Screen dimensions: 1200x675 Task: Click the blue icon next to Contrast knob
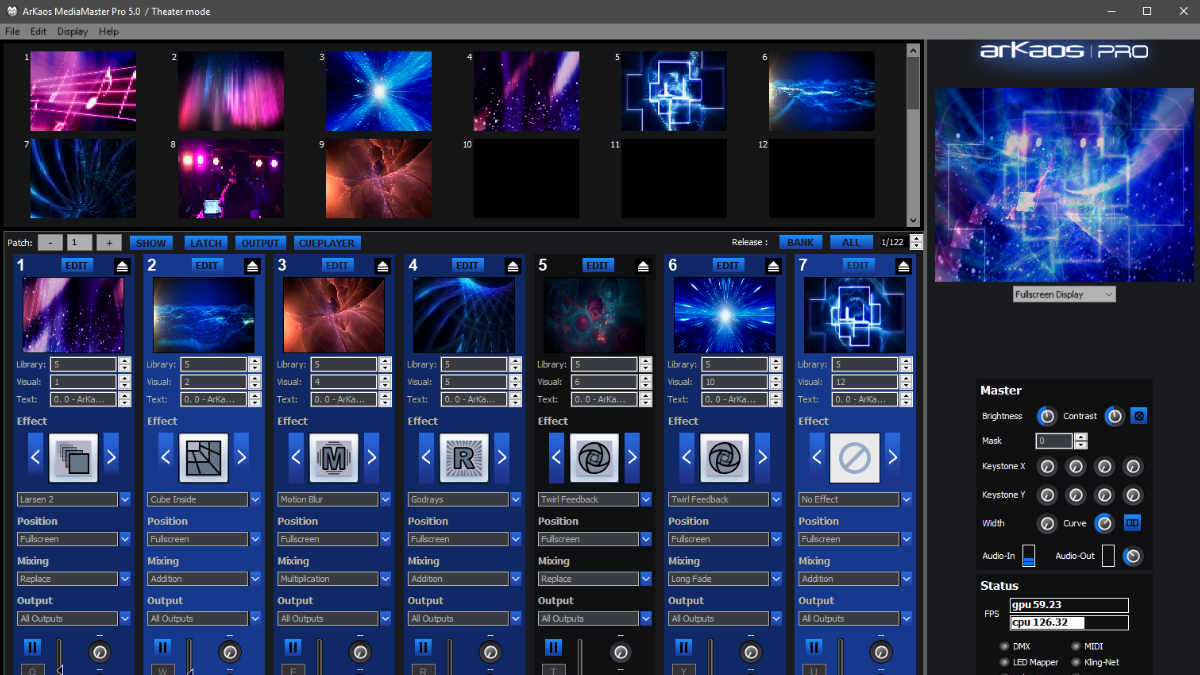pos(1138,416)
